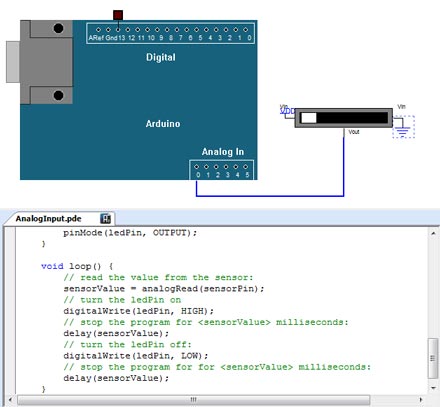The image size is (440, 407).
Task: Click the last 'delay(sensorValue);' line
Action: pyautogui.click(x=116, y=378)
